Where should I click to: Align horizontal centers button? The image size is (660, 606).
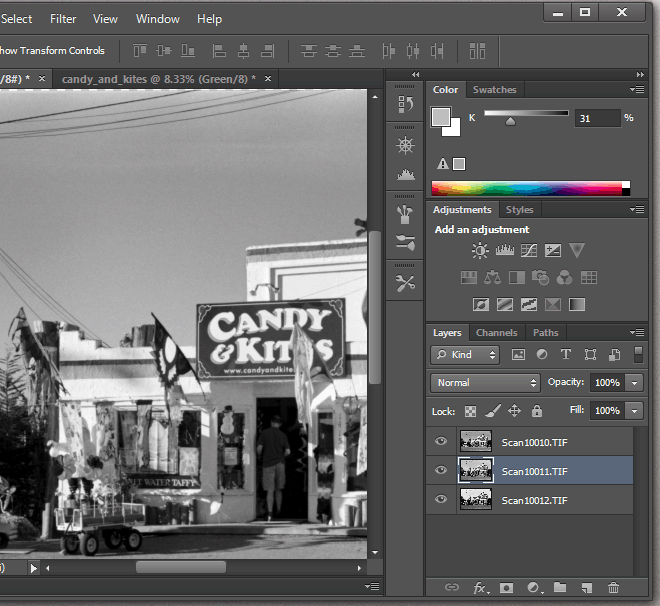[243, 51]
